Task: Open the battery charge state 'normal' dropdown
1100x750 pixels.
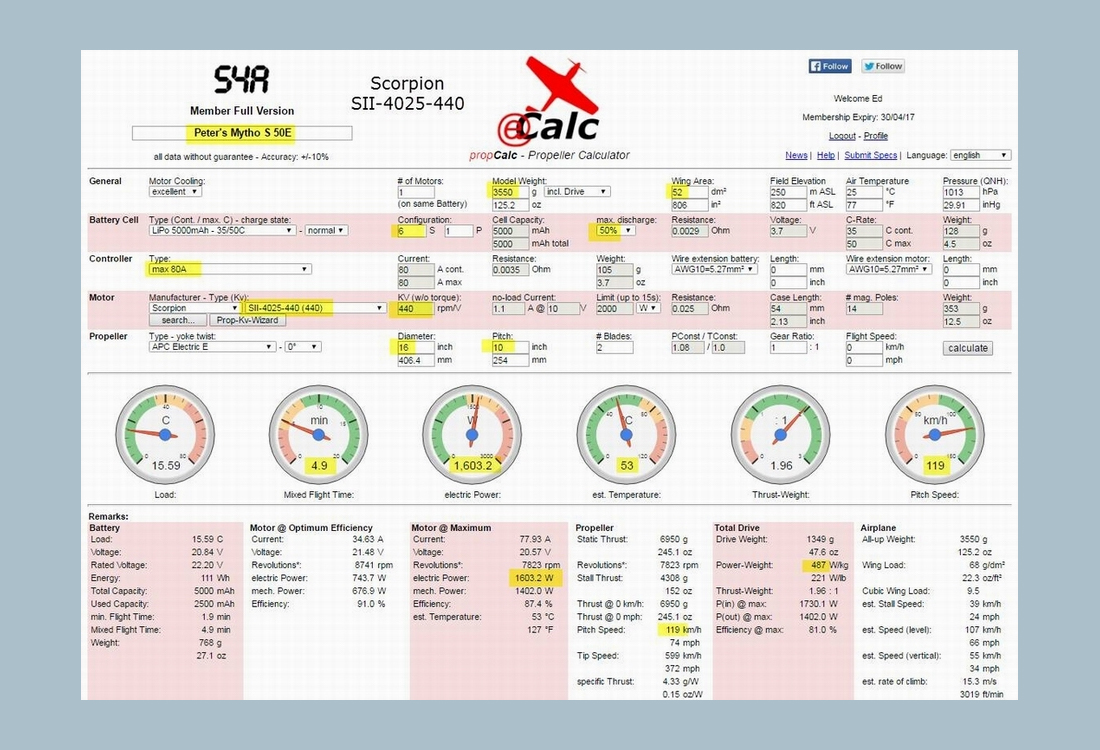Action: tap(326, 230)
